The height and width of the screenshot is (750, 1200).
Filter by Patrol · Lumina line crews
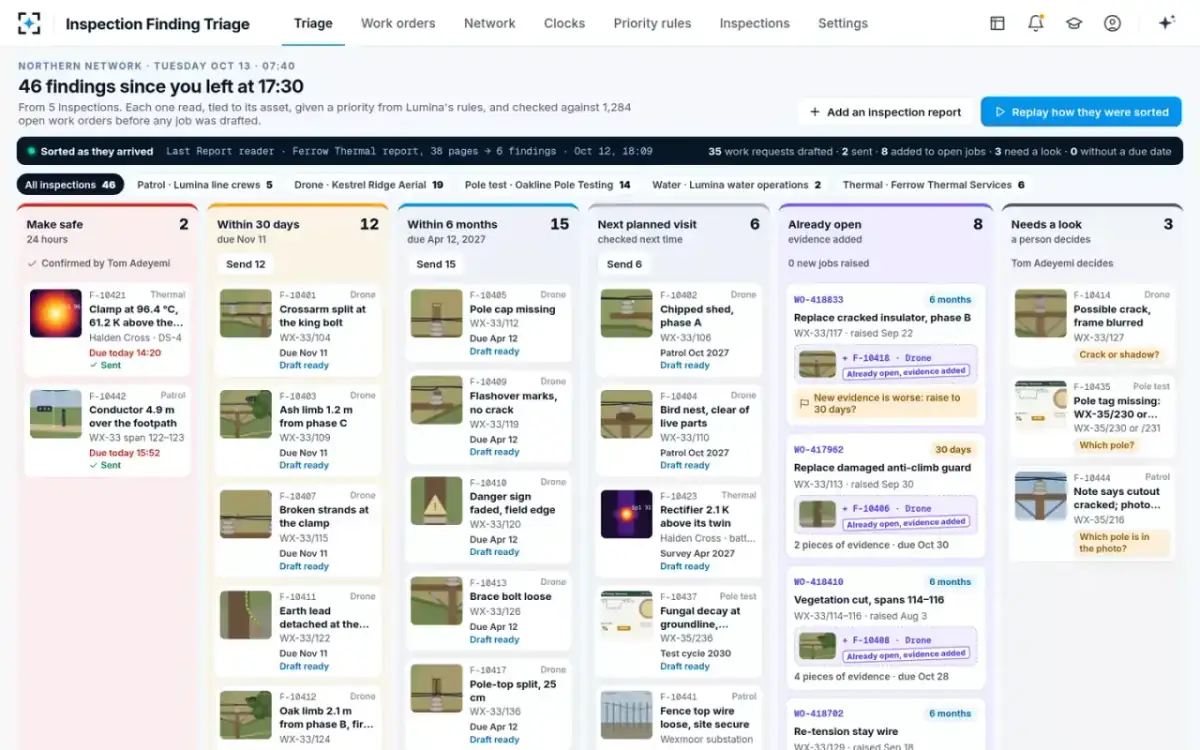coord(205,185)
